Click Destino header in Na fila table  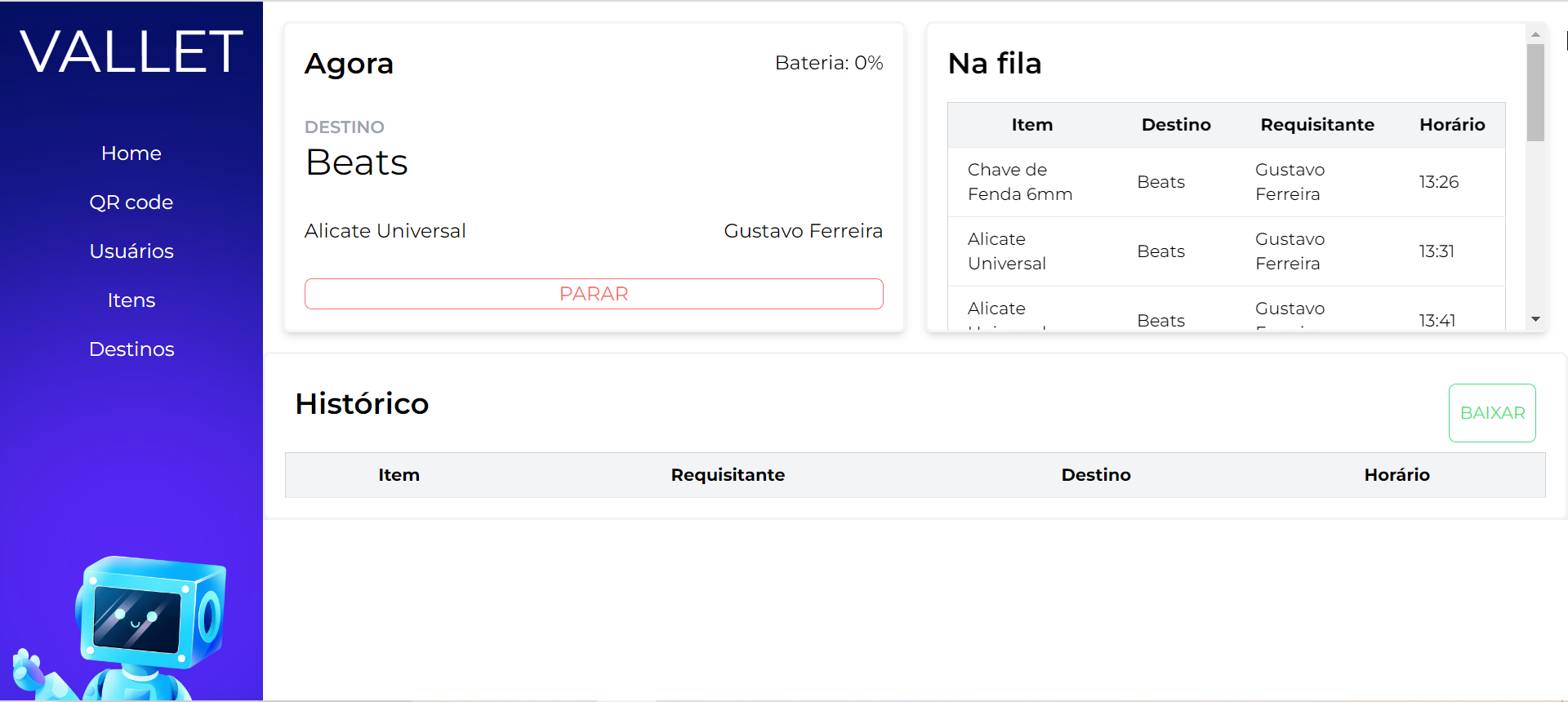pos(1176,125)
